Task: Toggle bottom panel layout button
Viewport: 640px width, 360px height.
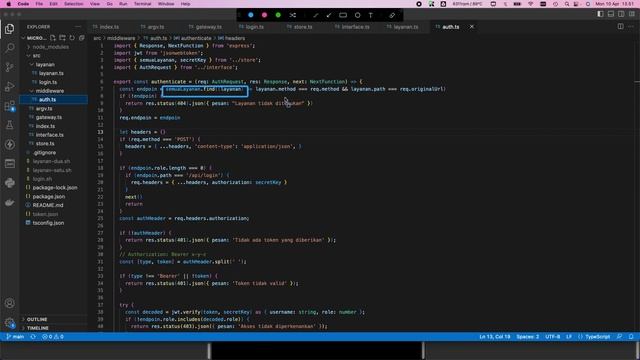Action: pos(611,14)
